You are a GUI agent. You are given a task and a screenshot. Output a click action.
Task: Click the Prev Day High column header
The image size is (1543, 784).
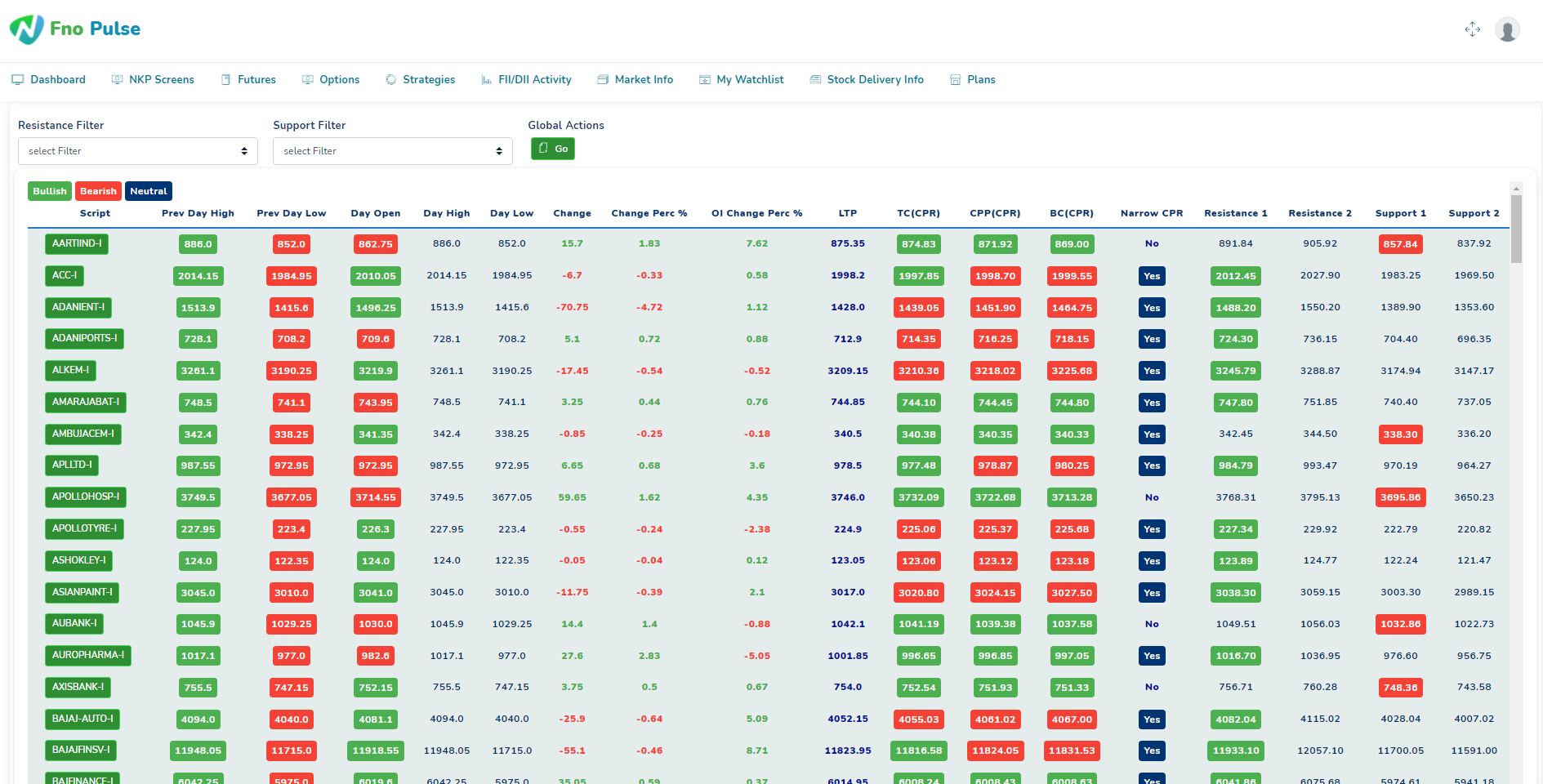198,213
